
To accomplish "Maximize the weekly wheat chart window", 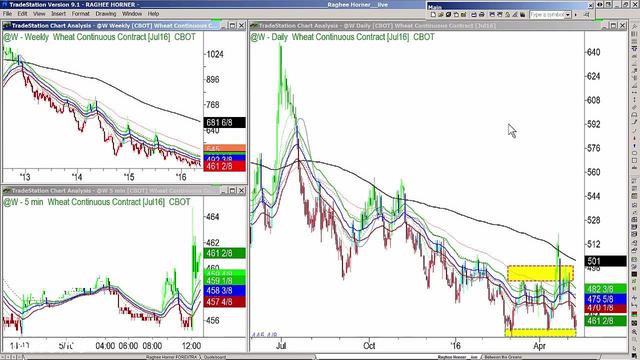I will 232,26.
